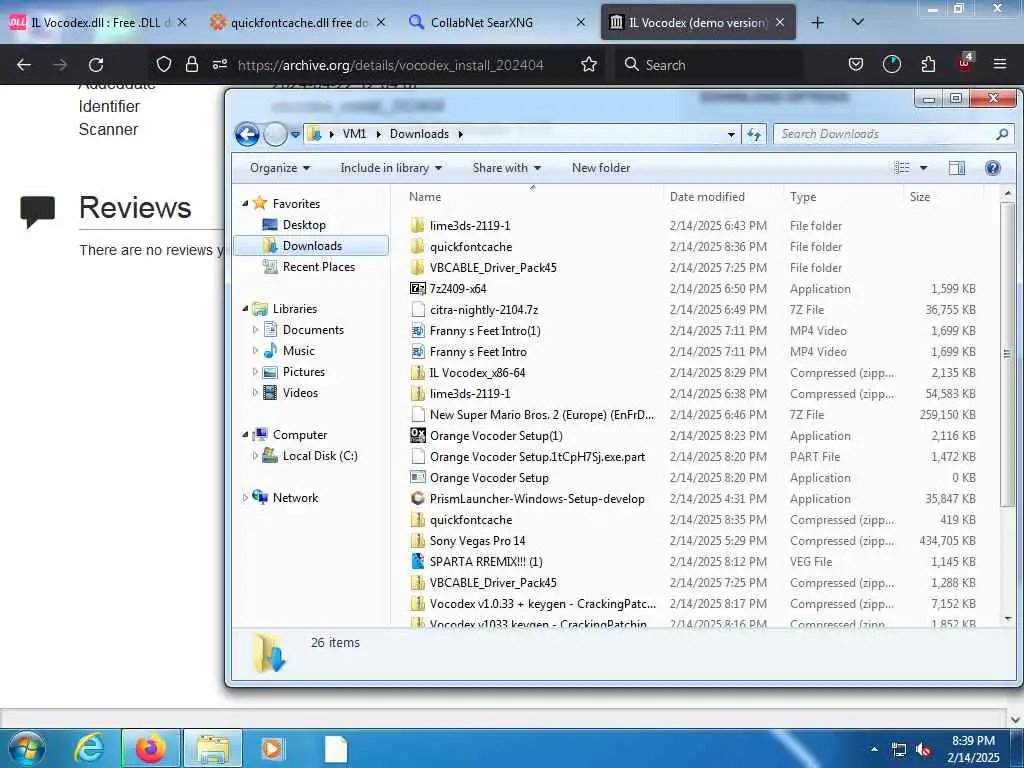Open Firefox extensions puzzle icon
The height and width of the screenshot is (768, 1024).
(x=928, y=65)
